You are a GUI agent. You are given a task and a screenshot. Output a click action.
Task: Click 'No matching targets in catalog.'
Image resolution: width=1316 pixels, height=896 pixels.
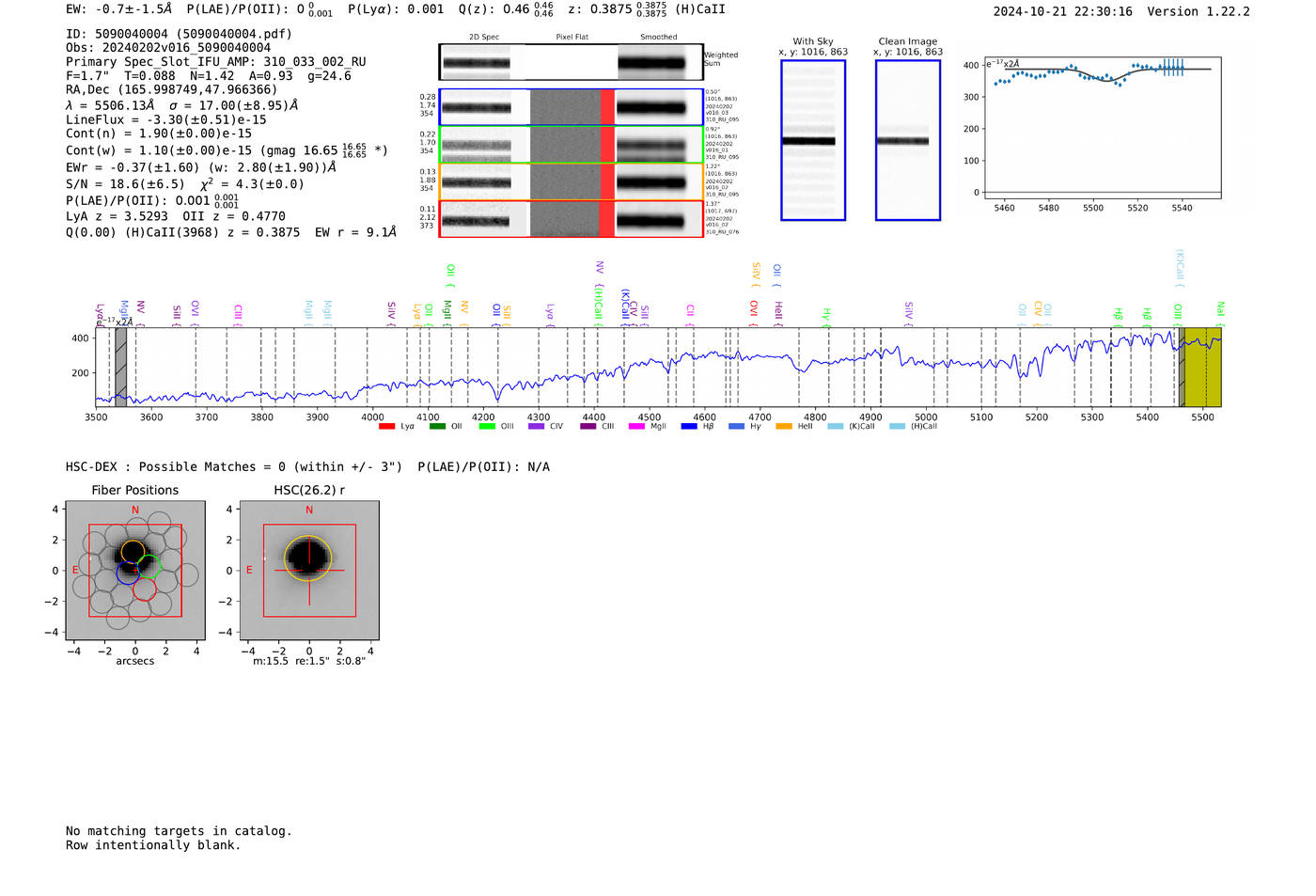pyautogui.click(x=179, y=831)
